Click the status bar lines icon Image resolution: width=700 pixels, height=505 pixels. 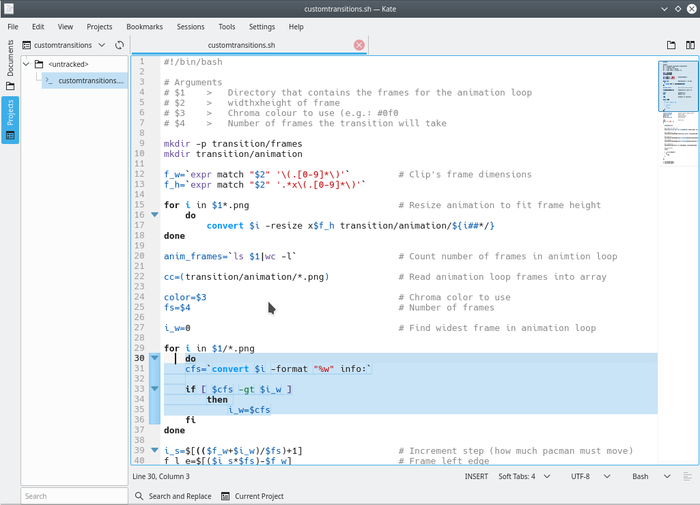click(688, 477)
